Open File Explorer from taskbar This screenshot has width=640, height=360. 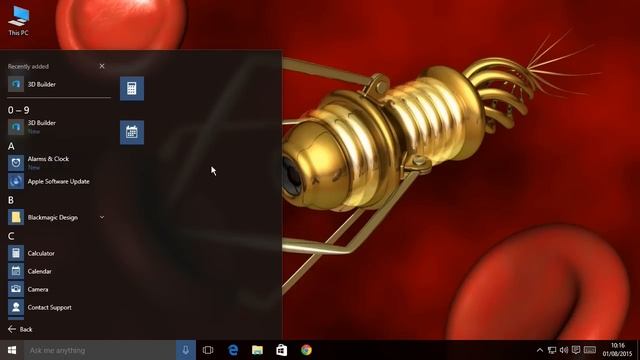(258, 350)
